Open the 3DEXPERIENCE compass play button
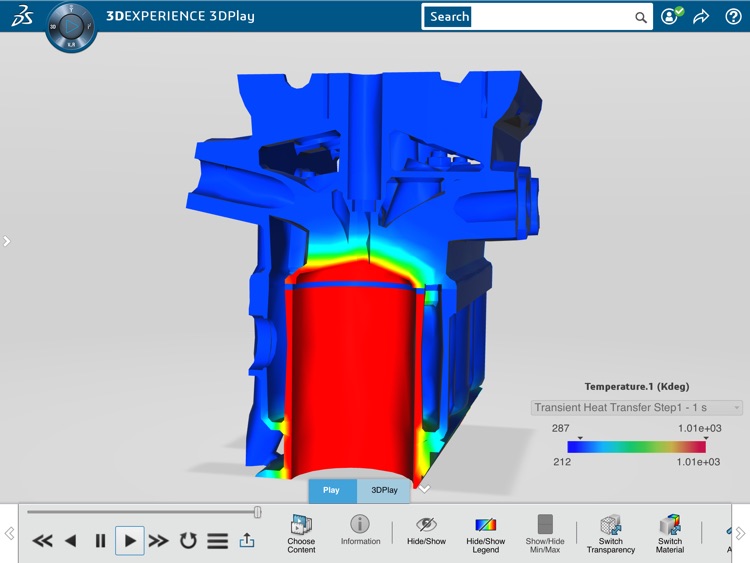The width and height of the screenshot is (750, 563). (71, 26)
